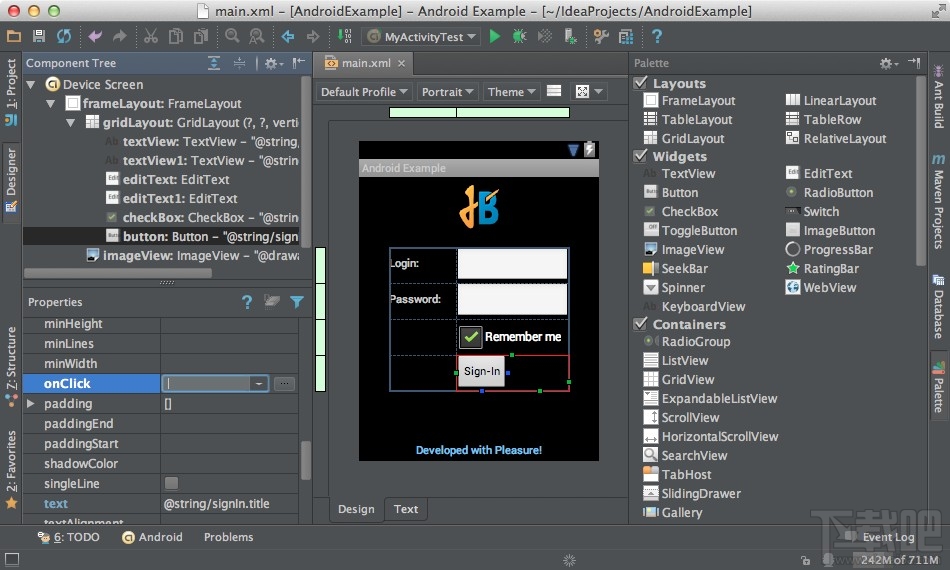
Task: Uncheck the Widgets group checkbox in Palette
Action: pyautogui.click(x=641, y=156)
